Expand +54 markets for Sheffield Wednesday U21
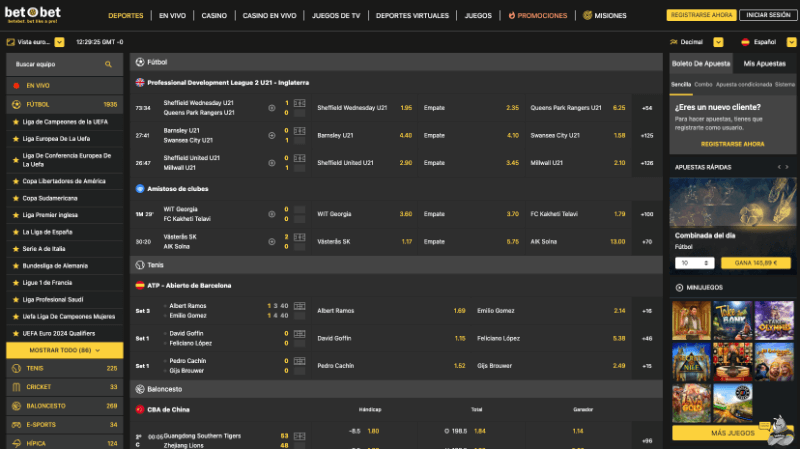This screenshot has height=449, width=800. coord(647,108)
